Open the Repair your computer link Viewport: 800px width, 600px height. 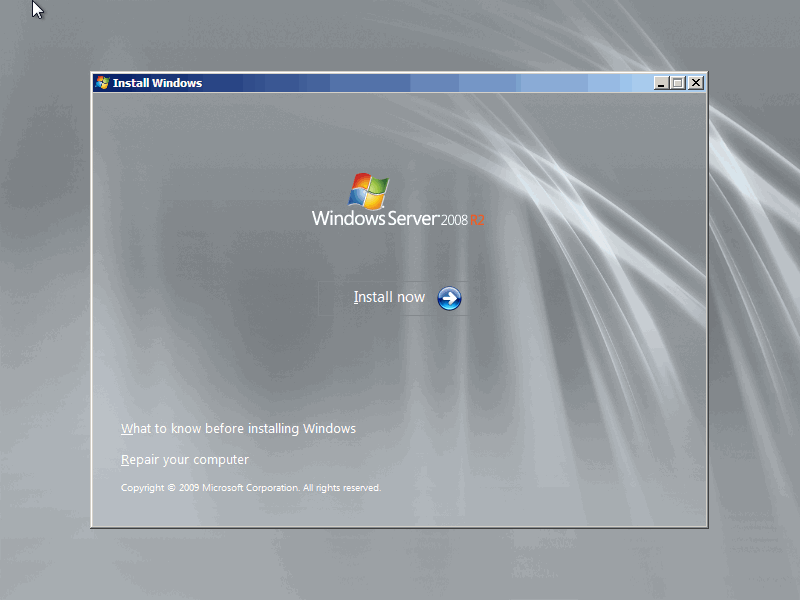(x=185, y=460)
